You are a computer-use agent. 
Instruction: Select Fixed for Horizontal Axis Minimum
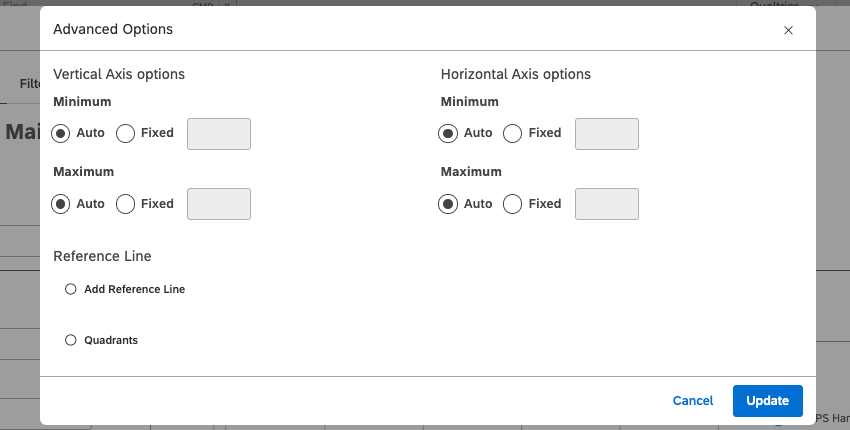[x=513, y=133]
